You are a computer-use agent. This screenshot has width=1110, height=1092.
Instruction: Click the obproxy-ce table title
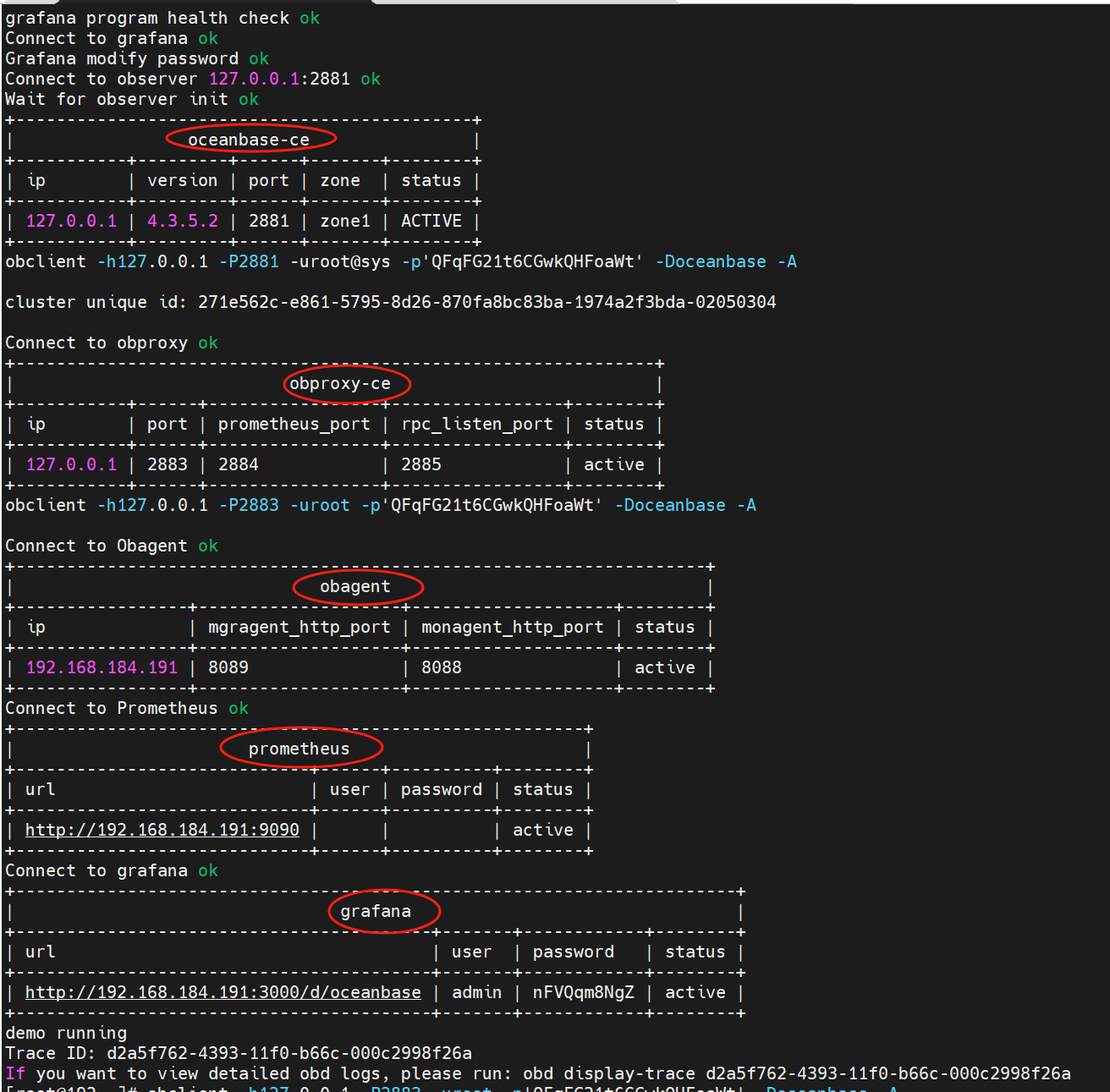coord(340,383)
